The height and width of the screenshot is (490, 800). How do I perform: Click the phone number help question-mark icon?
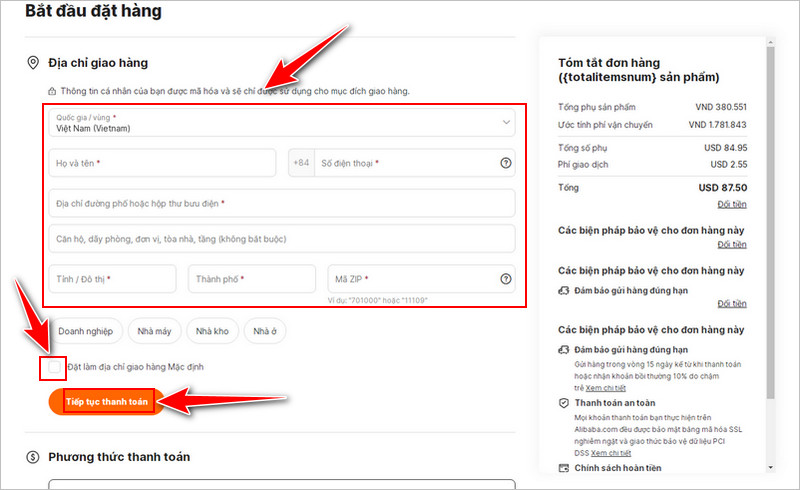coord(506,163)
